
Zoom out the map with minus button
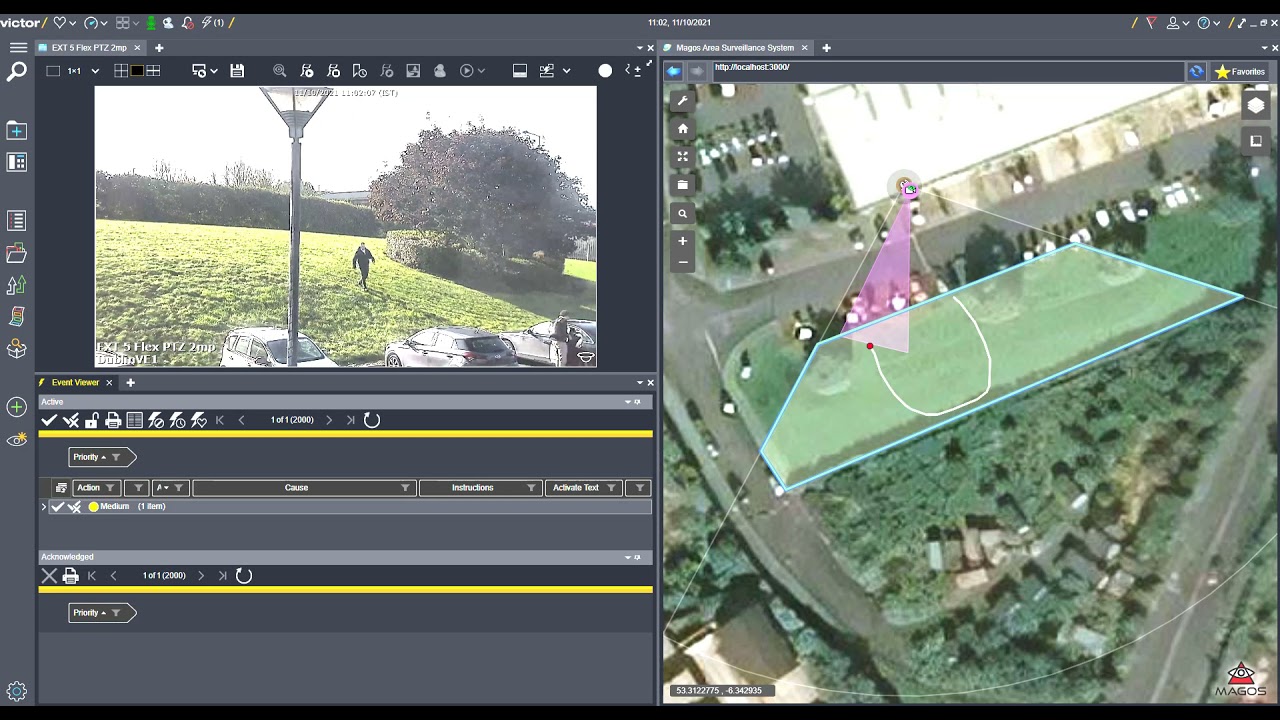[683, 262]
